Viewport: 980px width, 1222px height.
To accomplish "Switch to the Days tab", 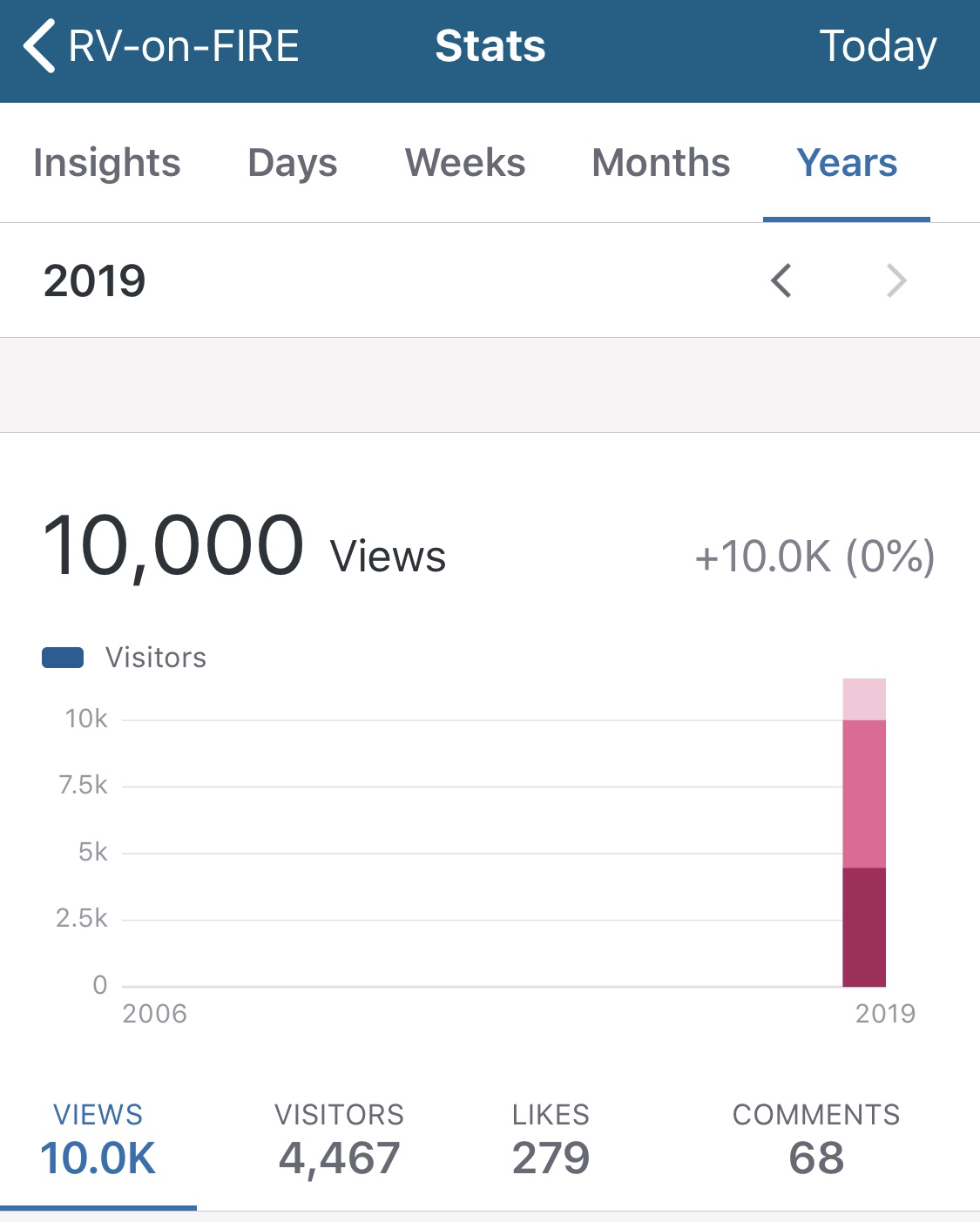I will pos(293,163).
